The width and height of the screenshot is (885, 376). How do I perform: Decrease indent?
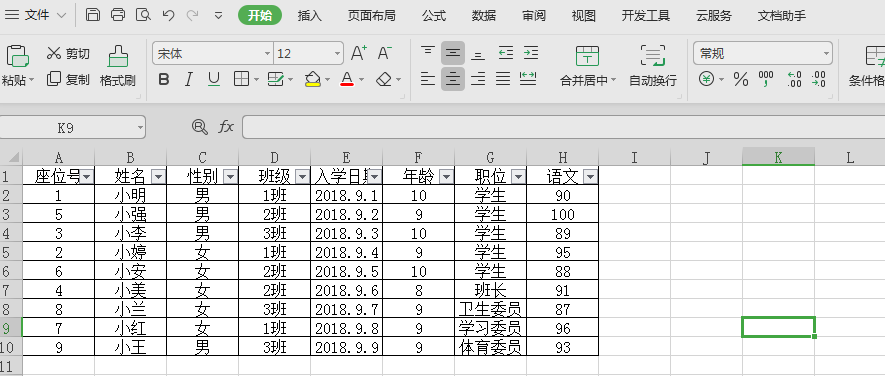pyautogui.click(x=506, y=54)
